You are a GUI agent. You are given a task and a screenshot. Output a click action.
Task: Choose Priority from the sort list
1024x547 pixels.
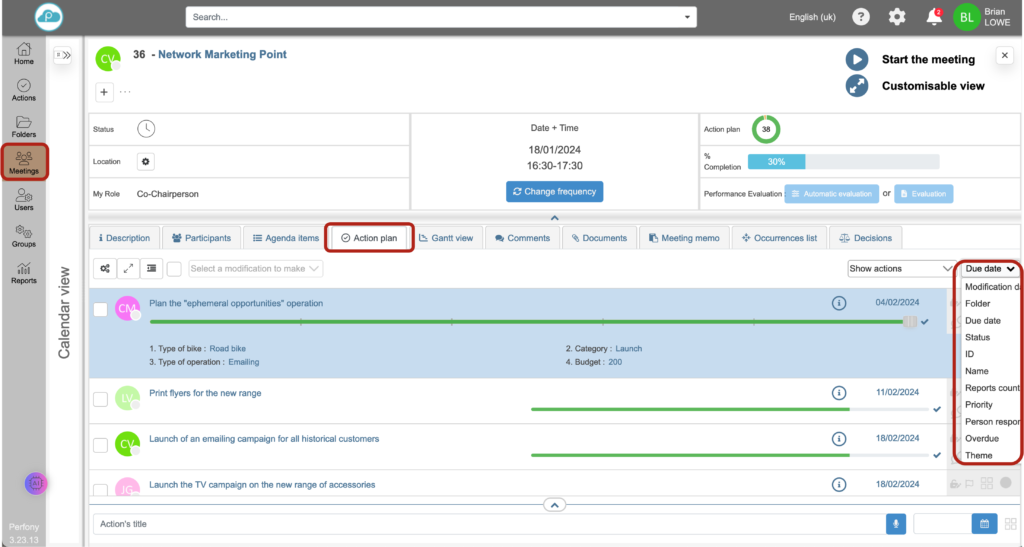coord(979,405)
